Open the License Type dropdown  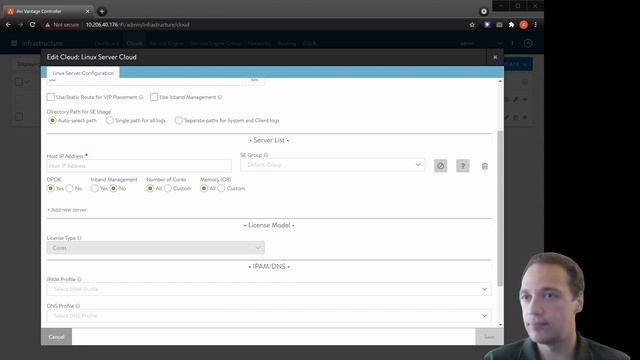tap(156, 248)
